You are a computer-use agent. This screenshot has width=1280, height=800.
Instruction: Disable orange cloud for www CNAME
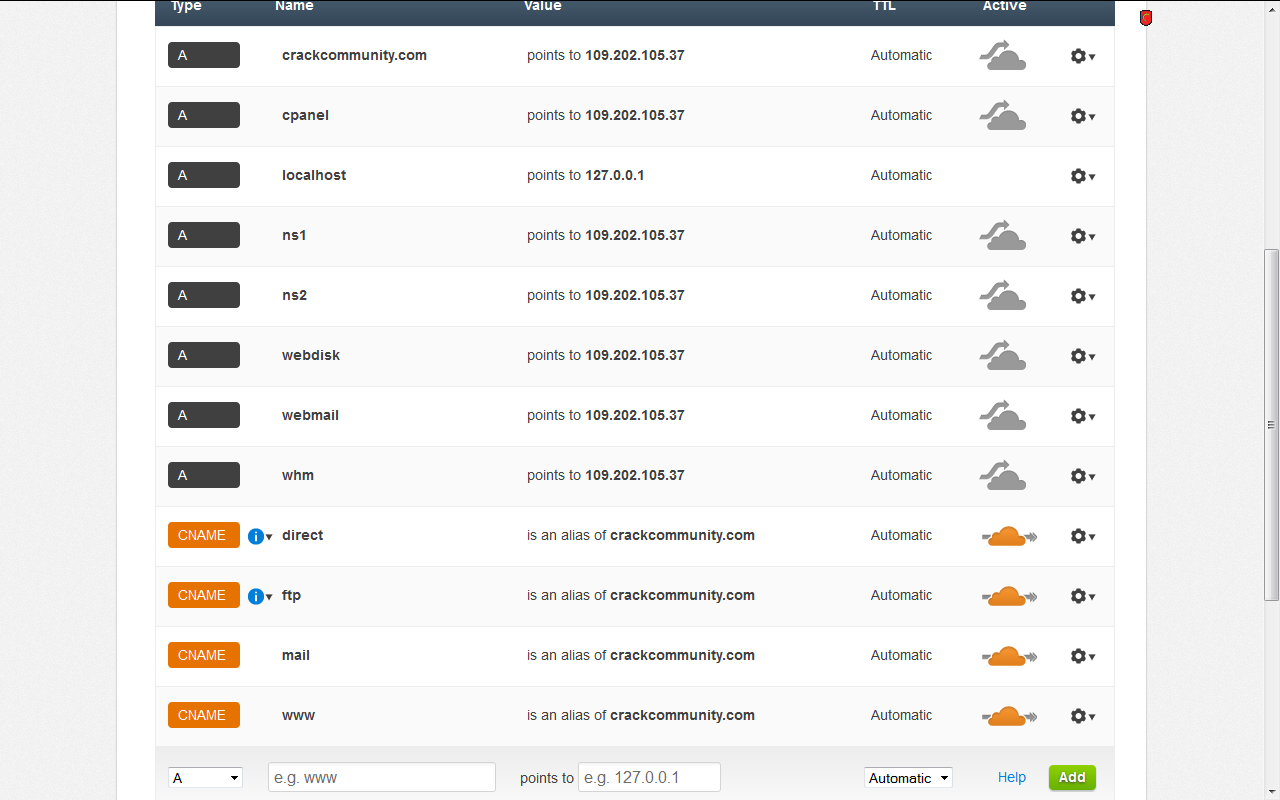coord(1009,717)
